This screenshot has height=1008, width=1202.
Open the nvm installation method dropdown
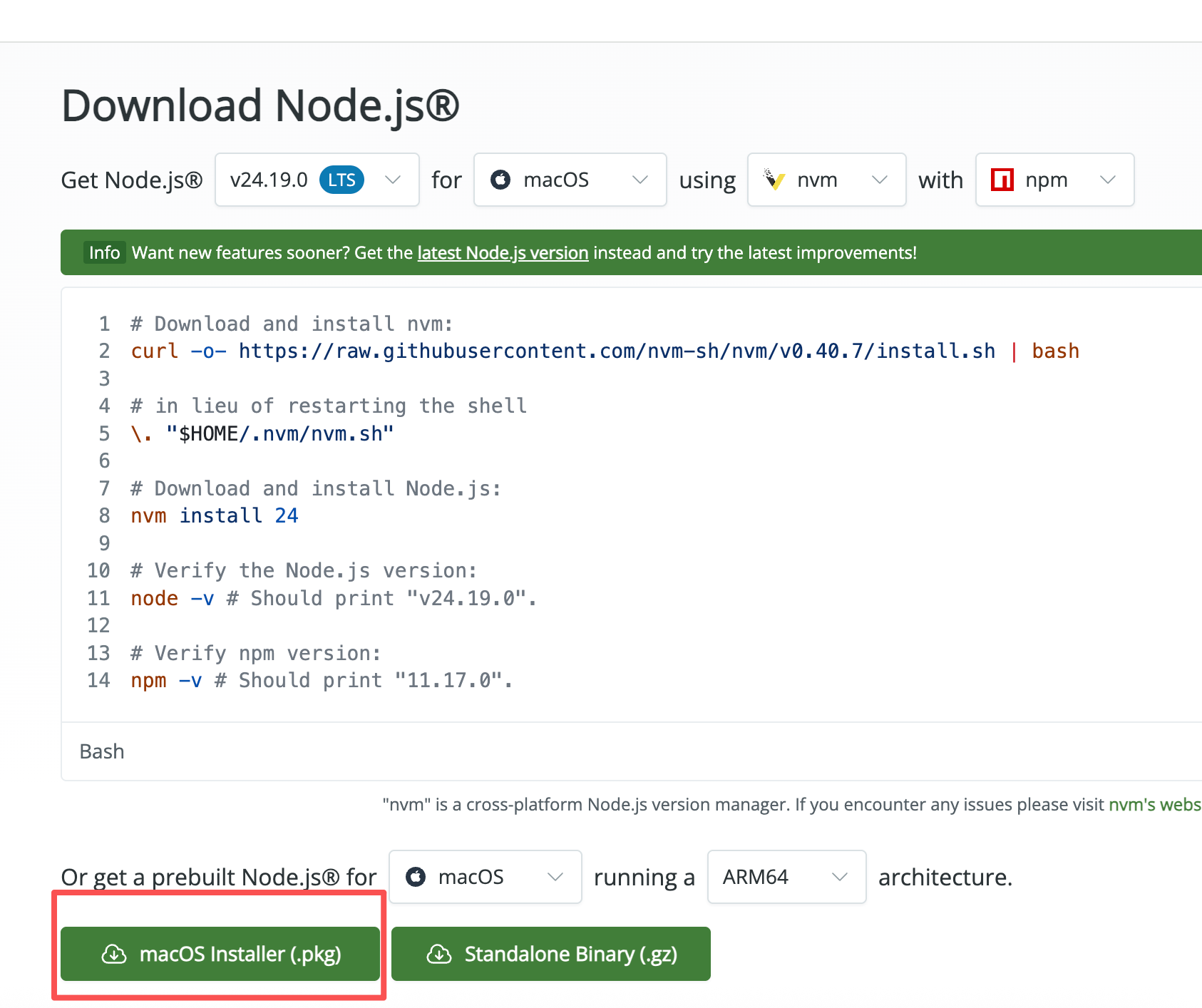[827, 180]
